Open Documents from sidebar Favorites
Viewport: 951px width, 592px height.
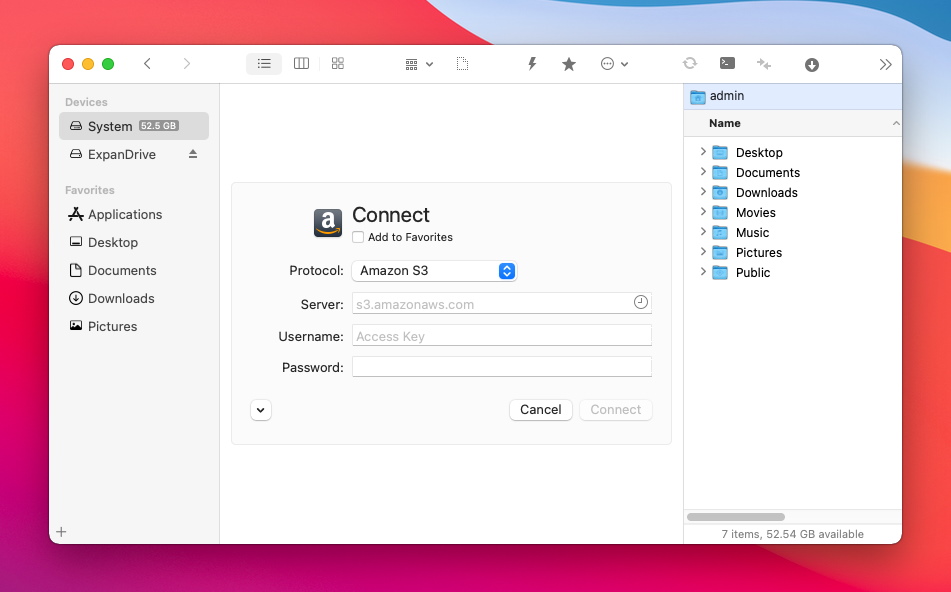tap(134, 270)
